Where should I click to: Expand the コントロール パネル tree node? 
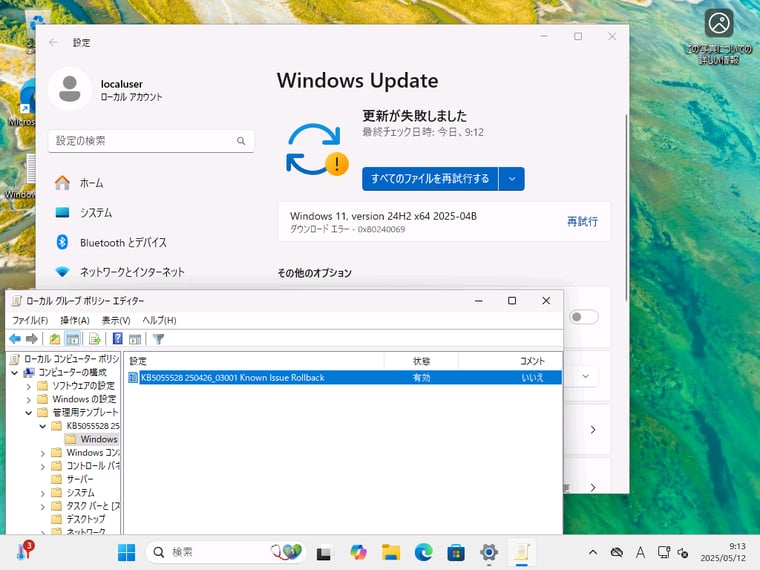[x=43, y=466]
